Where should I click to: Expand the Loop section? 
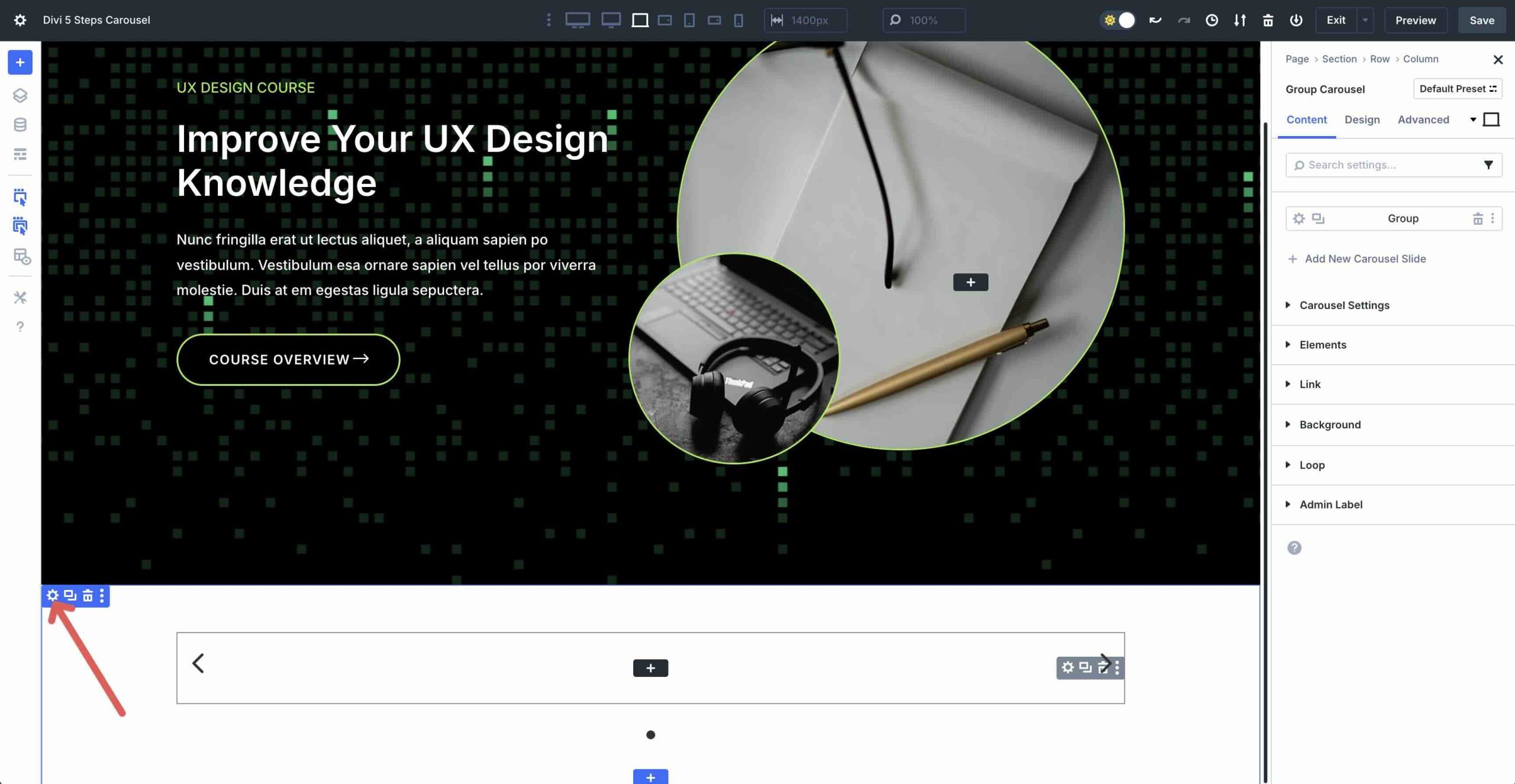pyautogui.click(x=1311, y=465)
